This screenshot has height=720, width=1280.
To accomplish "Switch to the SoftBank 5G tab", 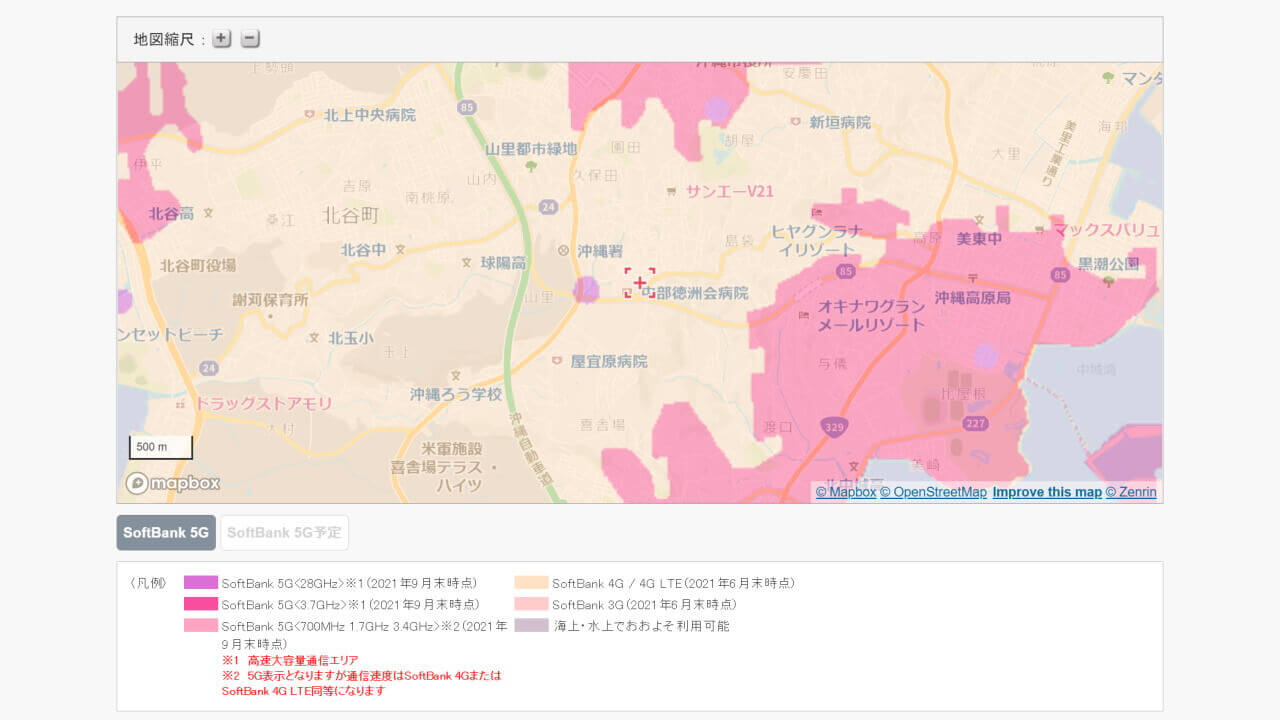I will [x=166, y=533].
